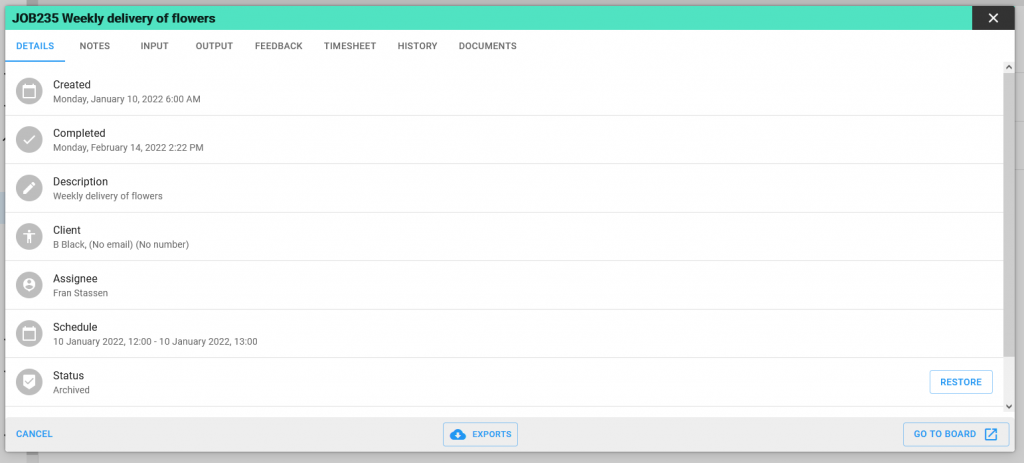Open the Documents tab
This screenshot has height=463, width=1024.
[x=488, y=46]
